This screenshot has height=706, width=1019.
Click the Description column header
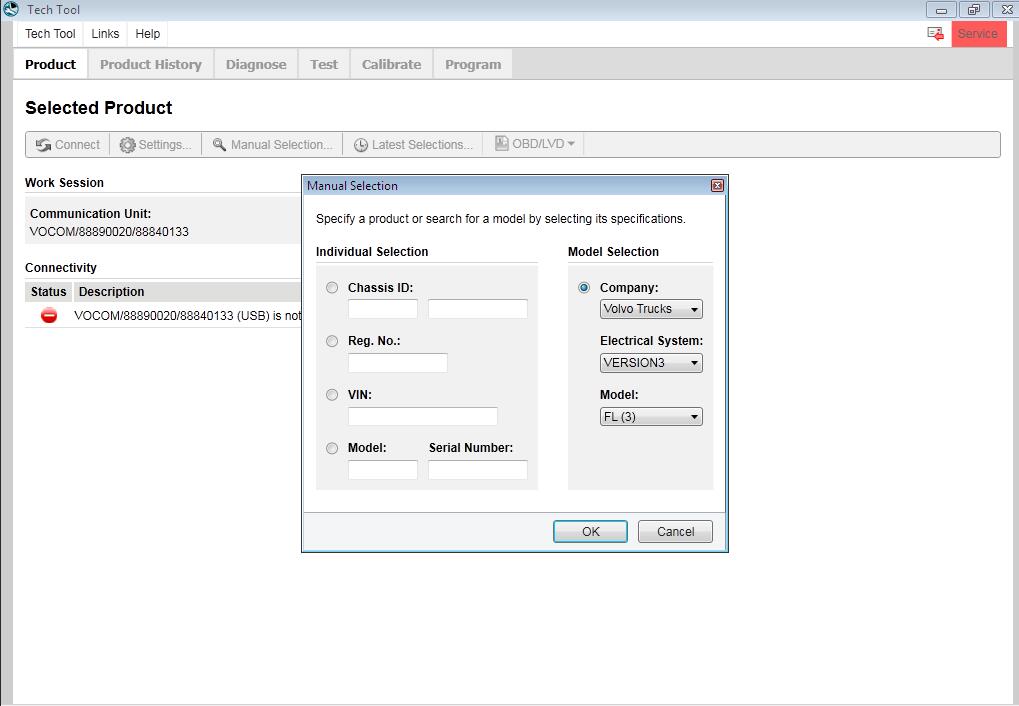pyautogui.click(x=187, y=292)
